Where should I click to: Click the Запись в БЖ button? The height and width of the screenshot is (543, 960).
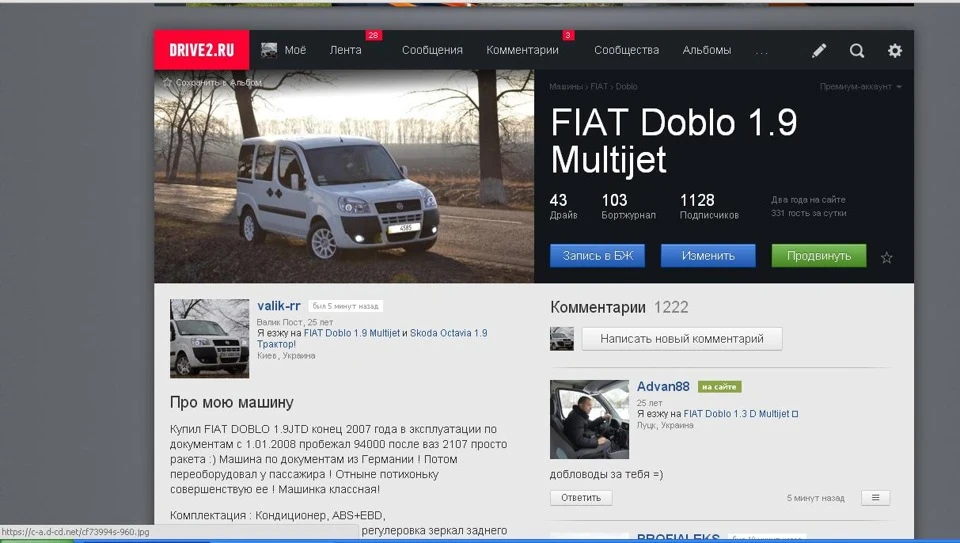pyautogui.click(x=598, y=256)
